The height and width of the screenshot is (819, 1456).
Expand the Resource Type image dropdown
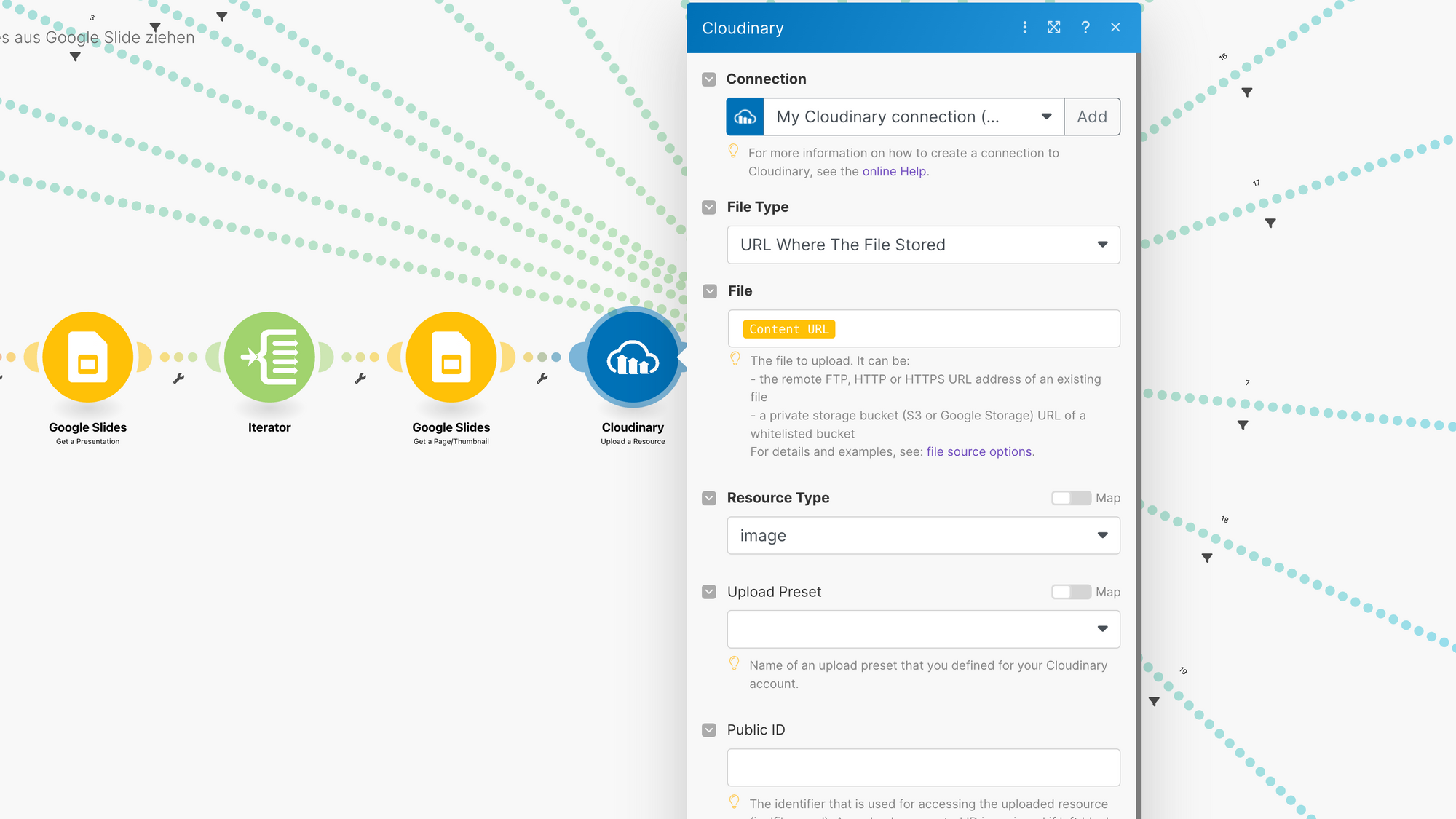[x=923, y=536]
